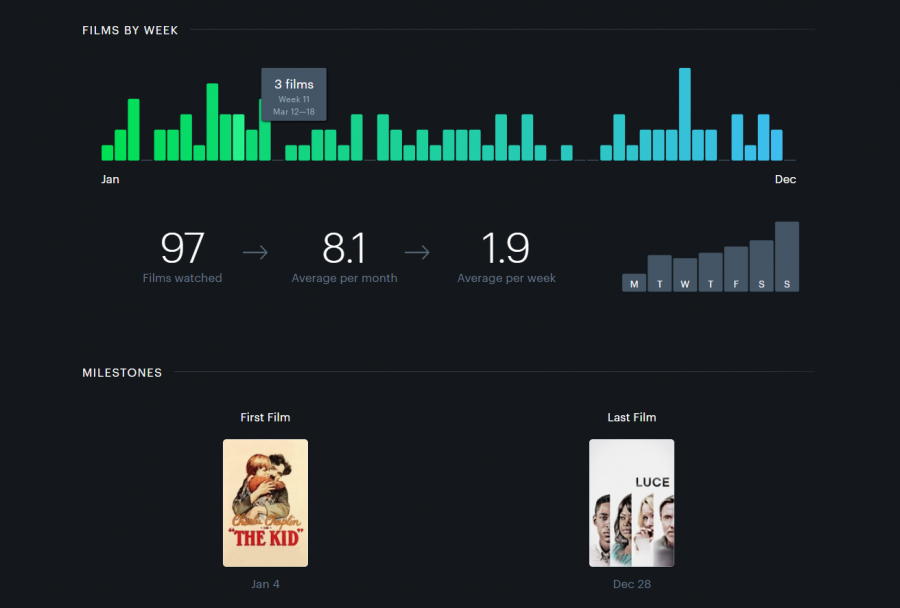This screenshot has width=900, height=608.
Task: Click the Friday bar in weekly summary chart
Action: [x=735, y=265]
